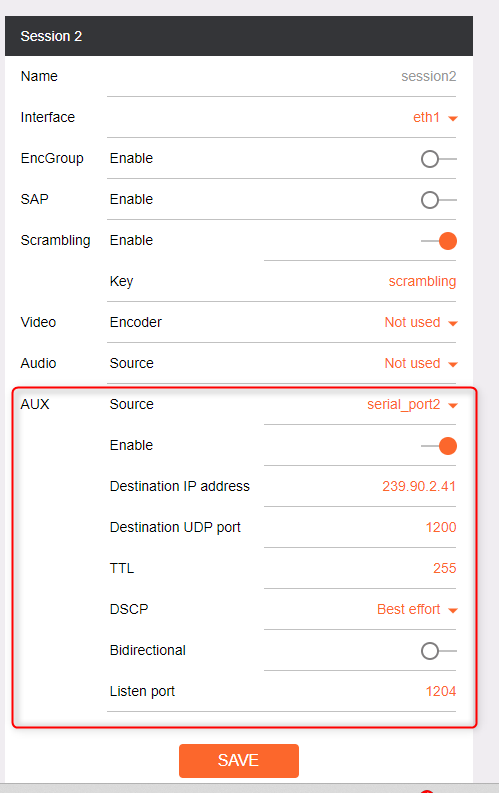Click the SAVE button

(239, 760)
